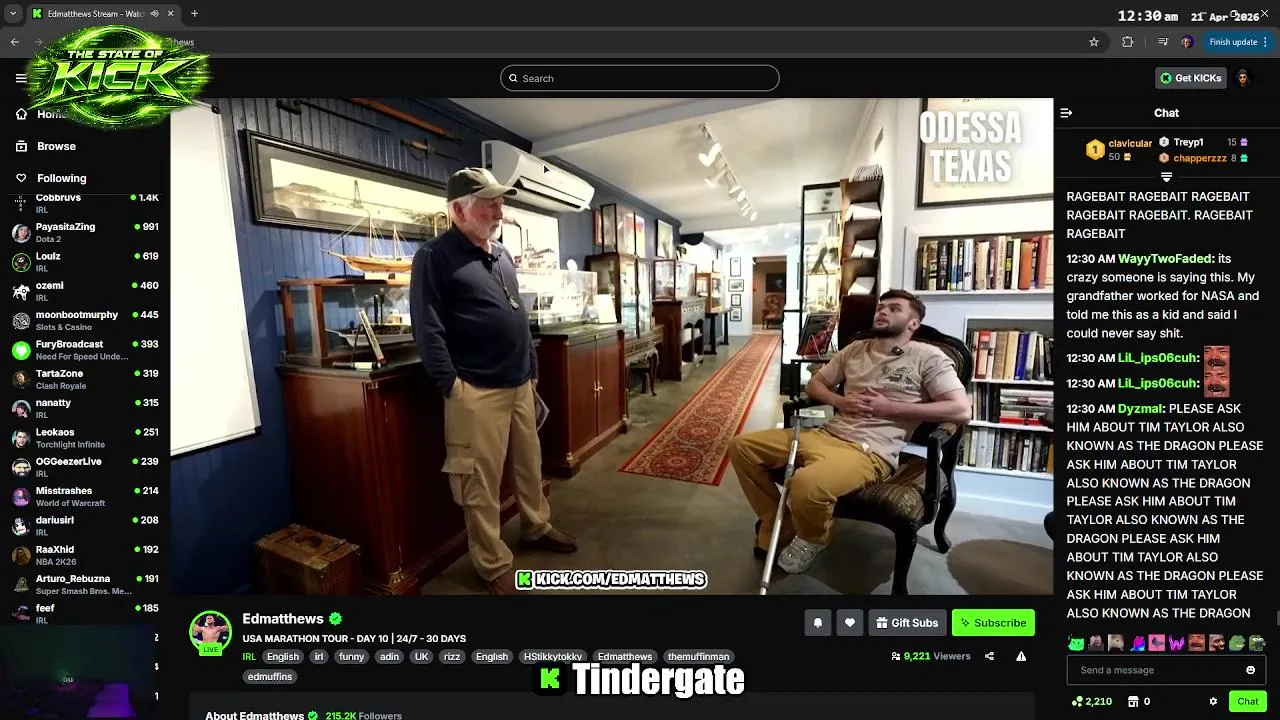Click the Browse sidebar icon
Viewport: 1280px width, 720px height.
tap(21, 146)
